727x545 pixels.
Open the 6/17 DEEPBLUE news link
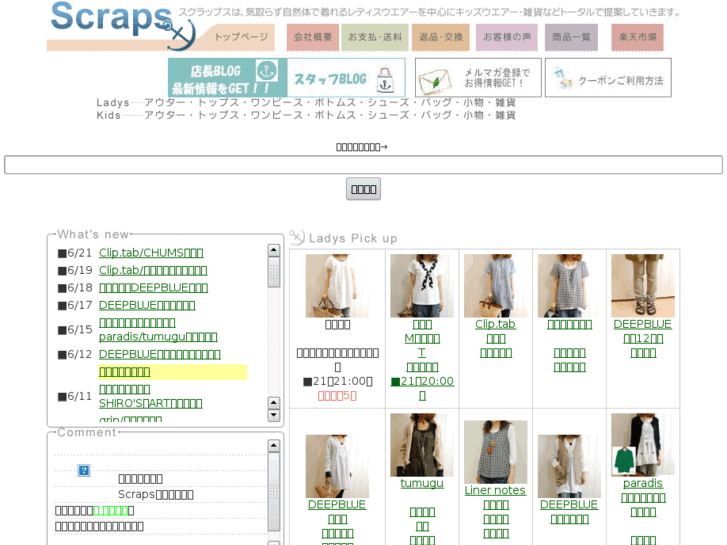(x=147, y=305)
